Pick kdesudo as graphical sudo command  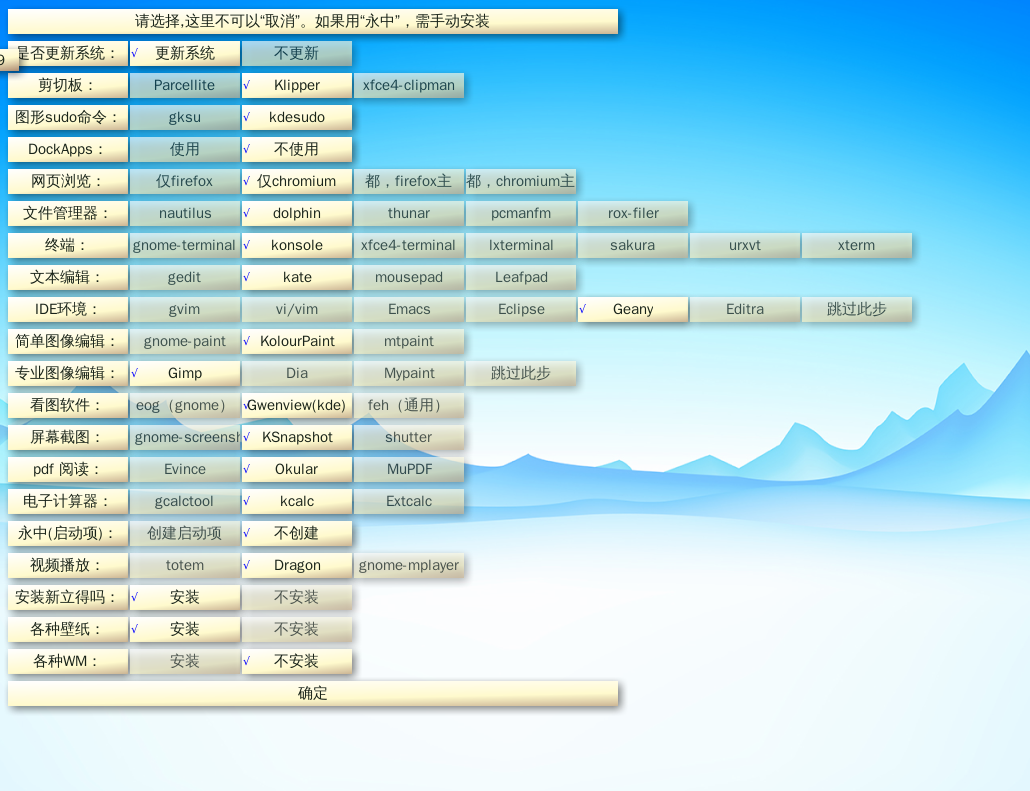tap(297, 118)
